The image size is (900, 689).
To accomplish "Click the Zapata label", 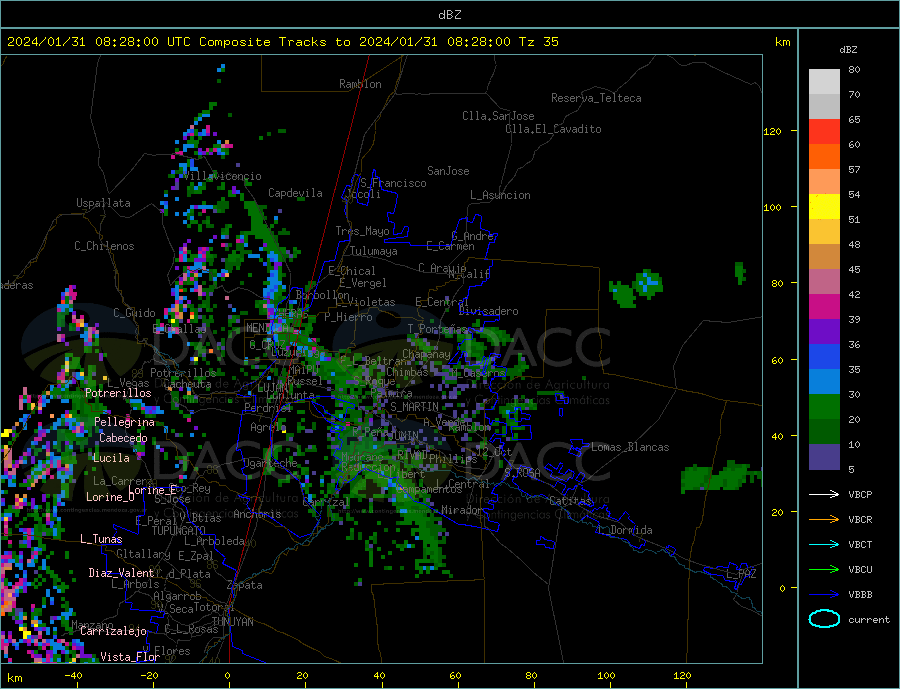I will click(245, 586).
